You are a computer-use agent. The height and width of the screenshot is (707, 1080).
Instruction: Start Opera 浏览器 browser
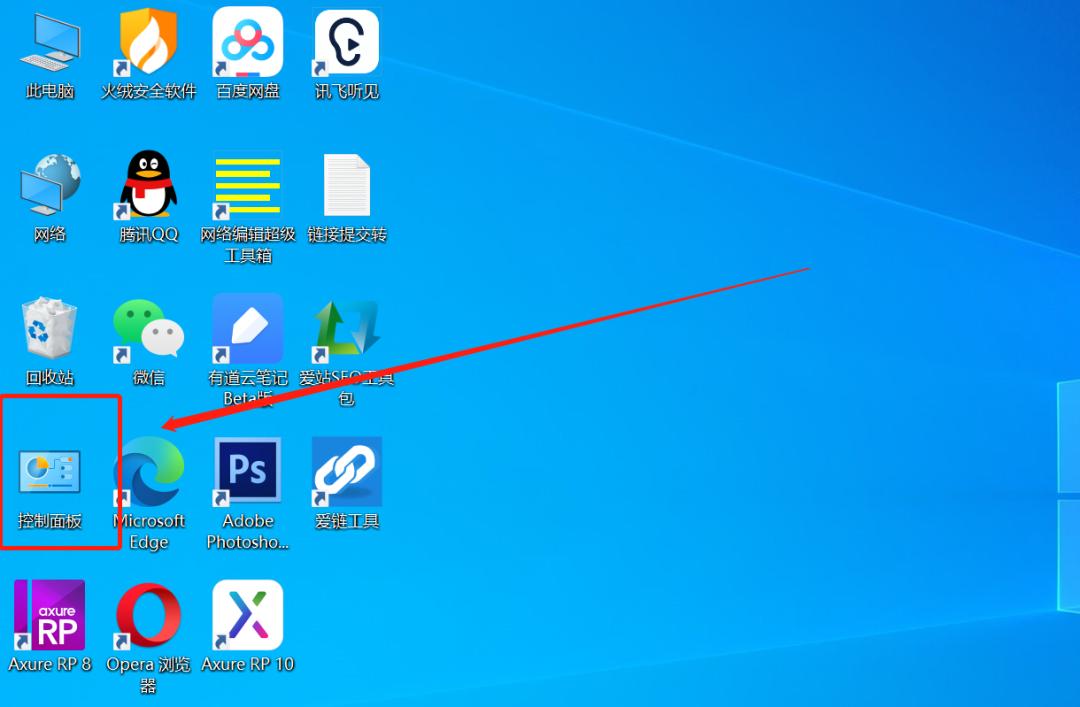147,614
